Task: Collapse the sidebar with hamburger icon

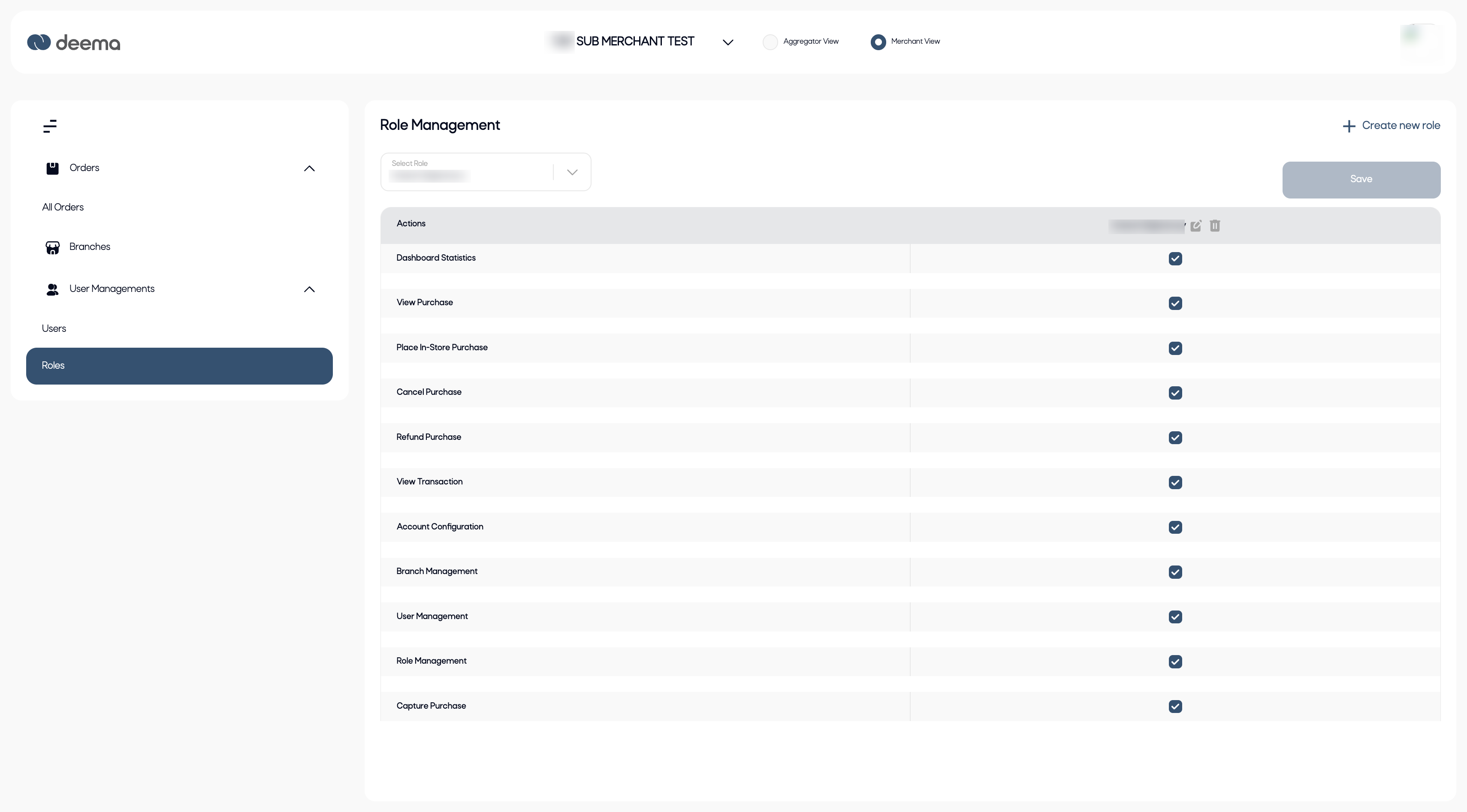Action: 50,126
